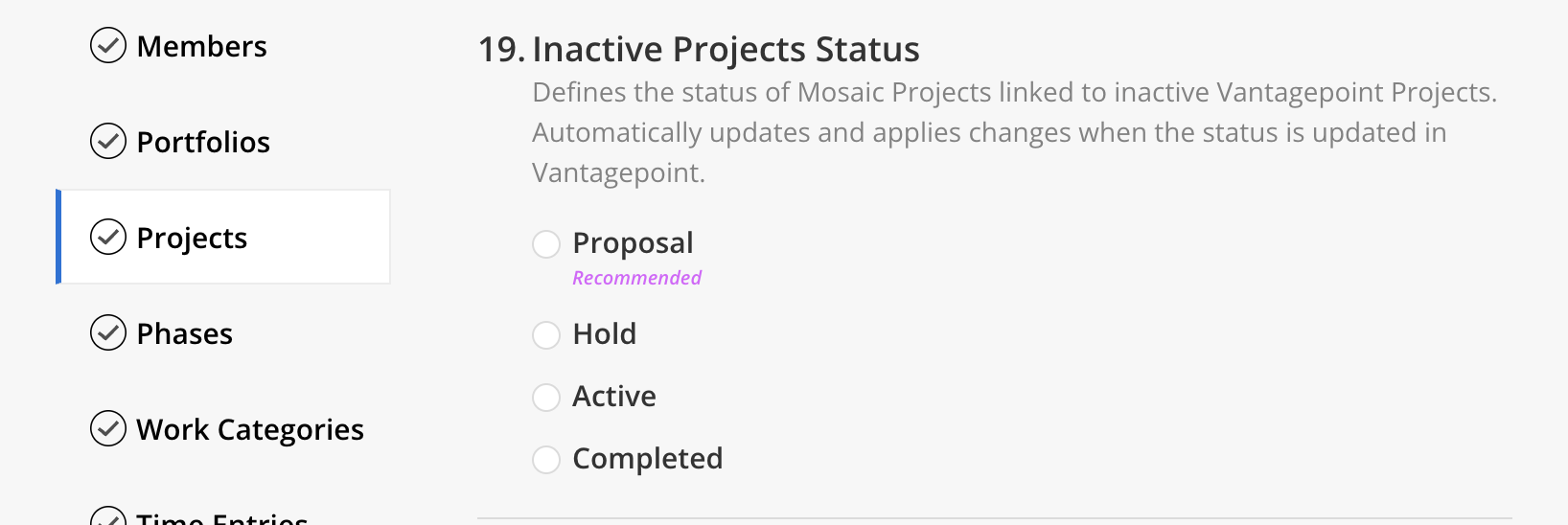Open the Members section label

pos(201,46)
